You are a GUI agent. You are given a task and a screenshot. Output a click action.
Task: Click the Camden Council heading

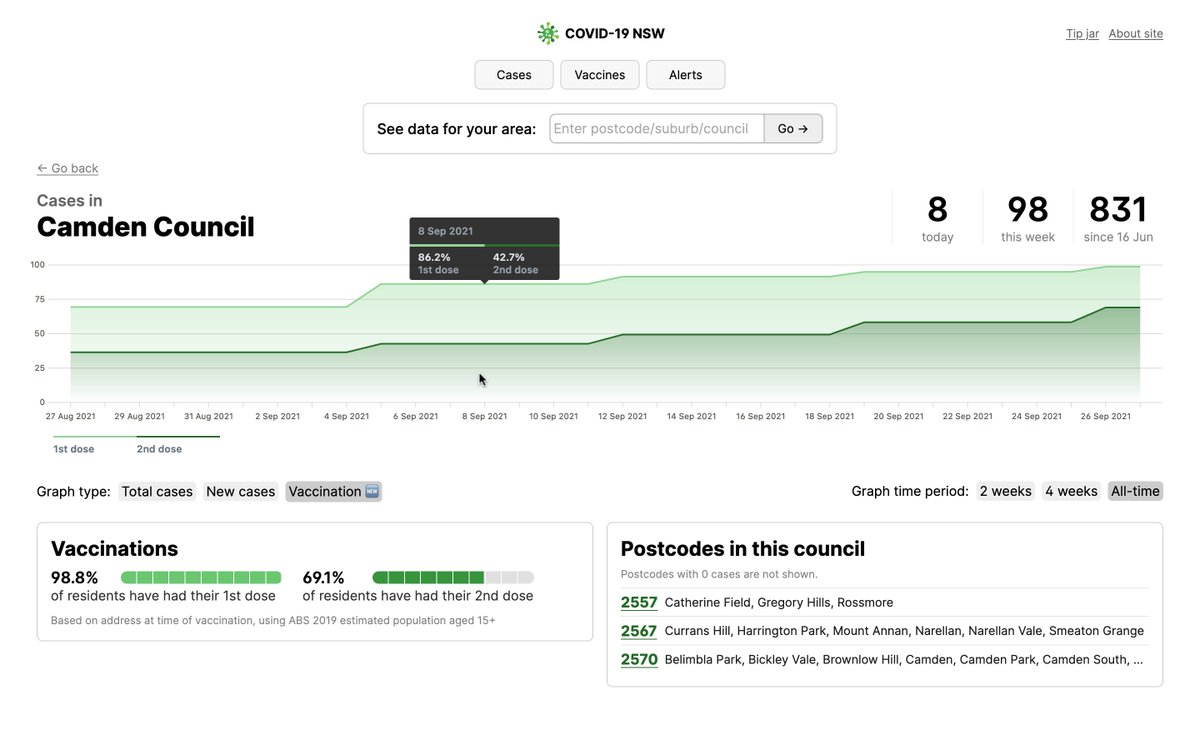146,227
